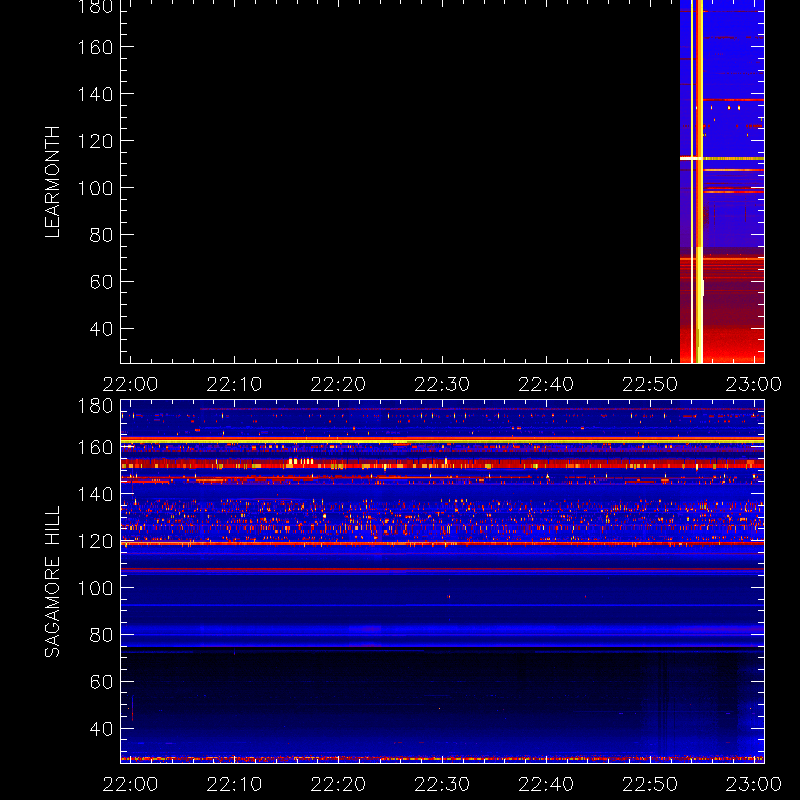The image size is (800, 800).
Task: Pick the 140 tick label on the Sagamore Hill axis
Action: (95, 494)
